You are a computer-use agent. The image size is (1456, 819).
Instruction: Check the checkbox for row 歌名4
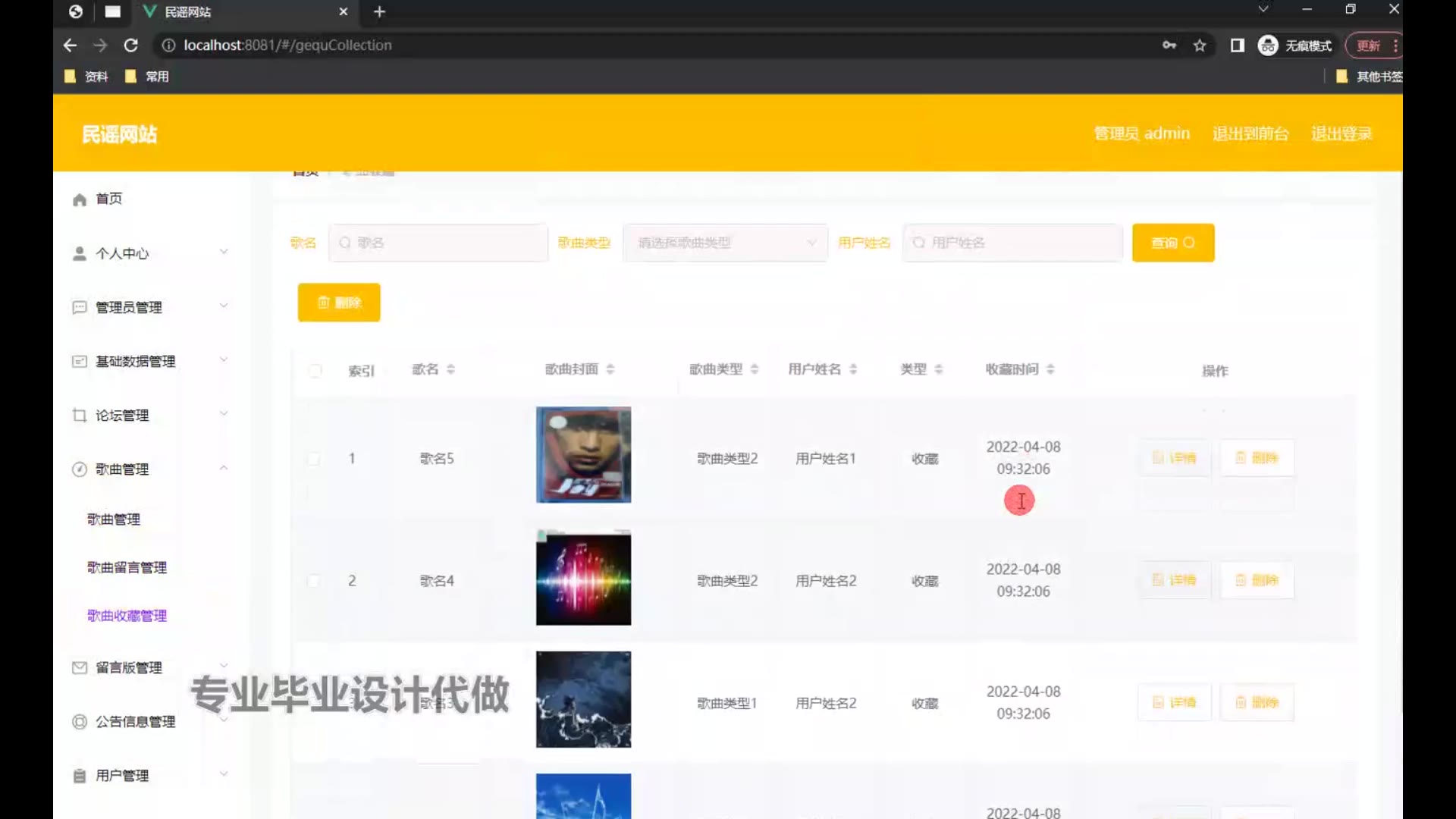[x=313, y=581]
